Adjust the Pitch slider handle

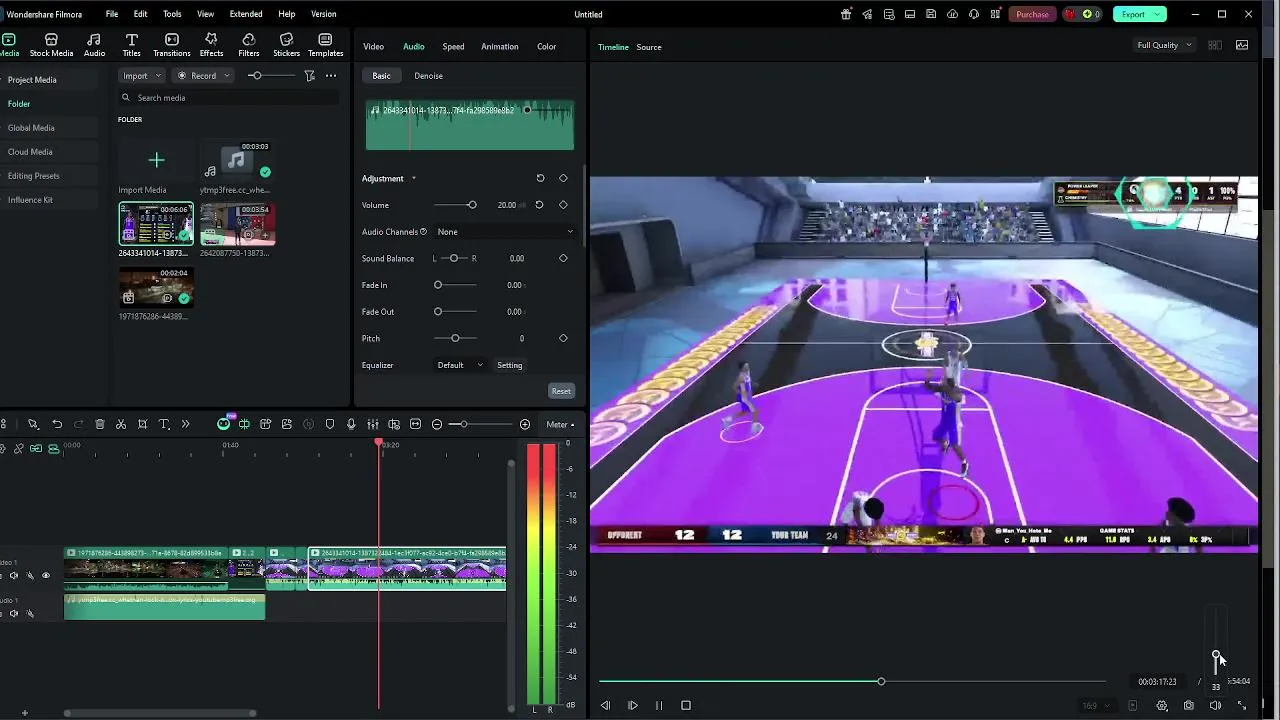[x=455, y=338]
